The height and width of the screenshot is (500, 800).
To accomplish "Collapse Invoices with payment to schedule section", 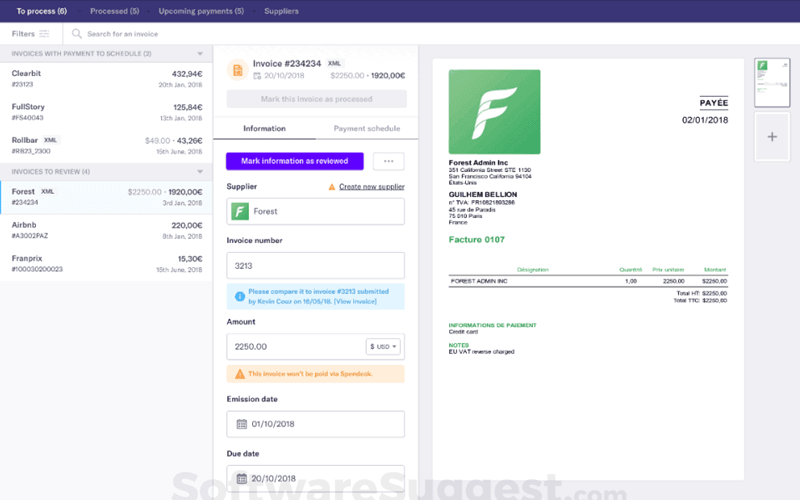I will [x=200, y=54].
